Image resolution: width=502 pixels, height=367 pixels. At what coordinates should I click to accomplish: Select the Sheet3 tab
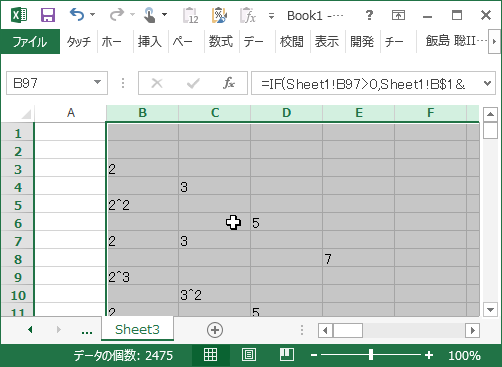(137, 329)
